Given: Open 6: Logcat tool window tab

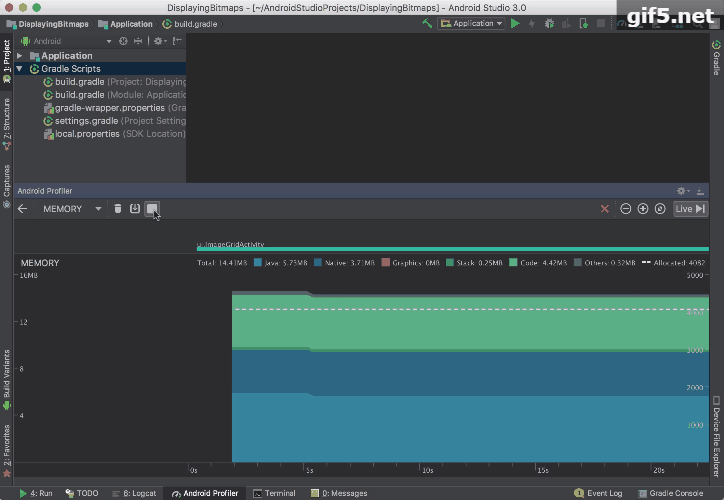Looking at the screenshot, I should click(134, 493).
